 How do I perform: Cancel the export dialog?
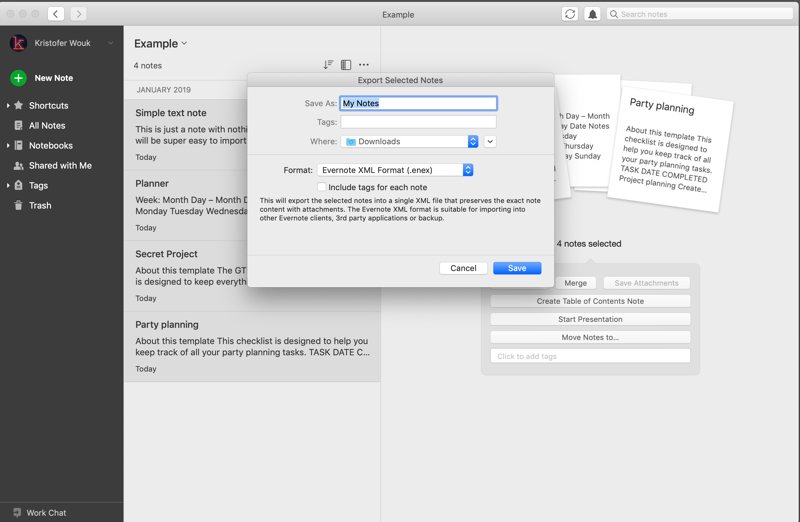pos(463,268)
